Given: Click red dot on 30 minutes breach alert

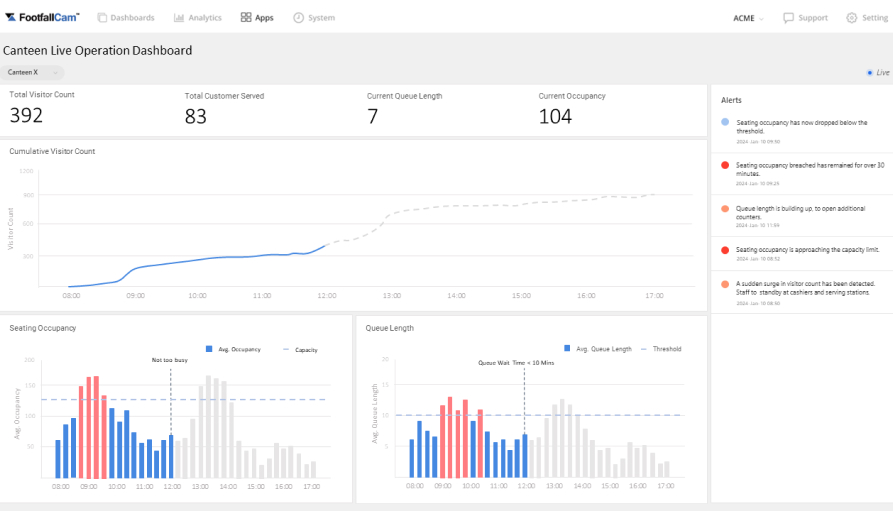Looking at the screenshot, I should pos(725,165).
